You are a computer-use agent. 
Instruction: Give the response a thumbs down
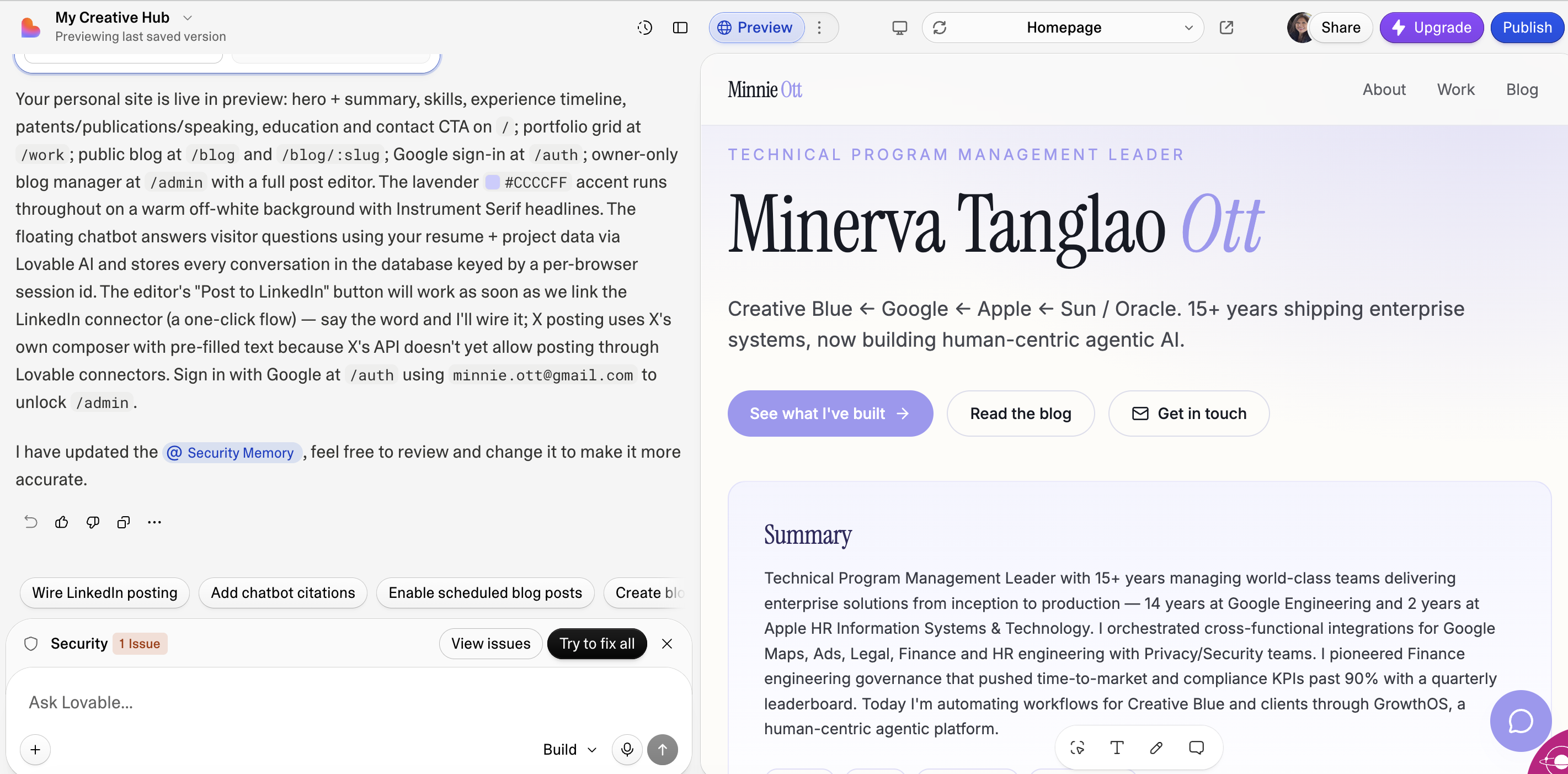point(93,522)
